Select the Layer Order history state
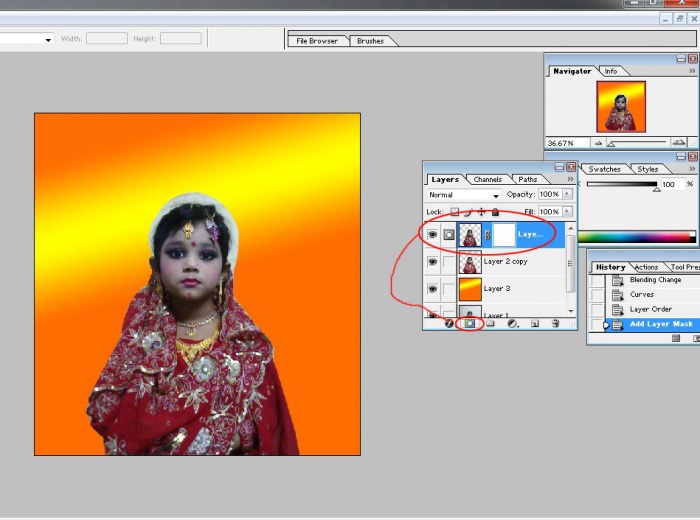 click(651, 309)
